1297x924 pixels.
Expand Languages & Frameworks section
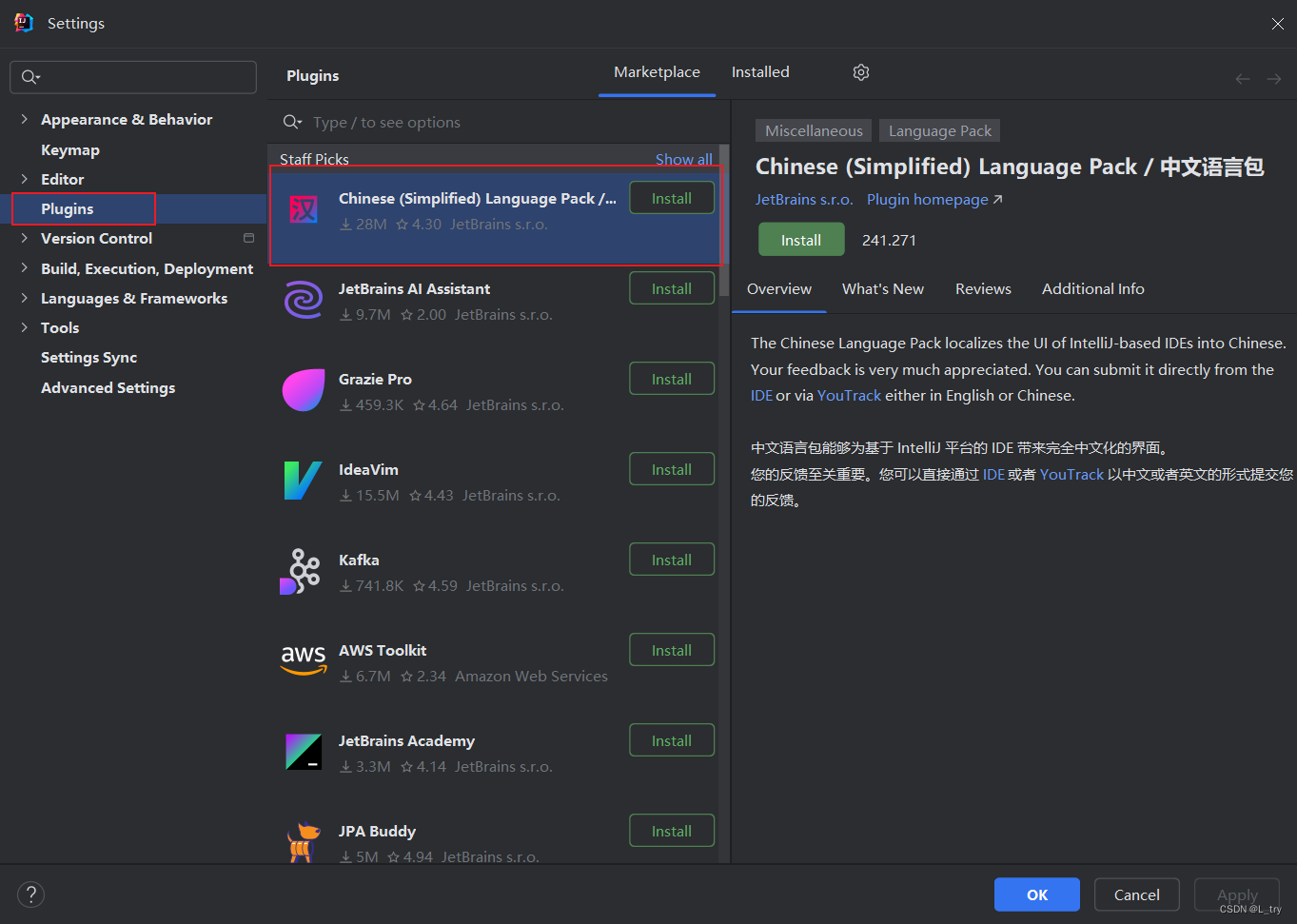click(x=24, y=298)
